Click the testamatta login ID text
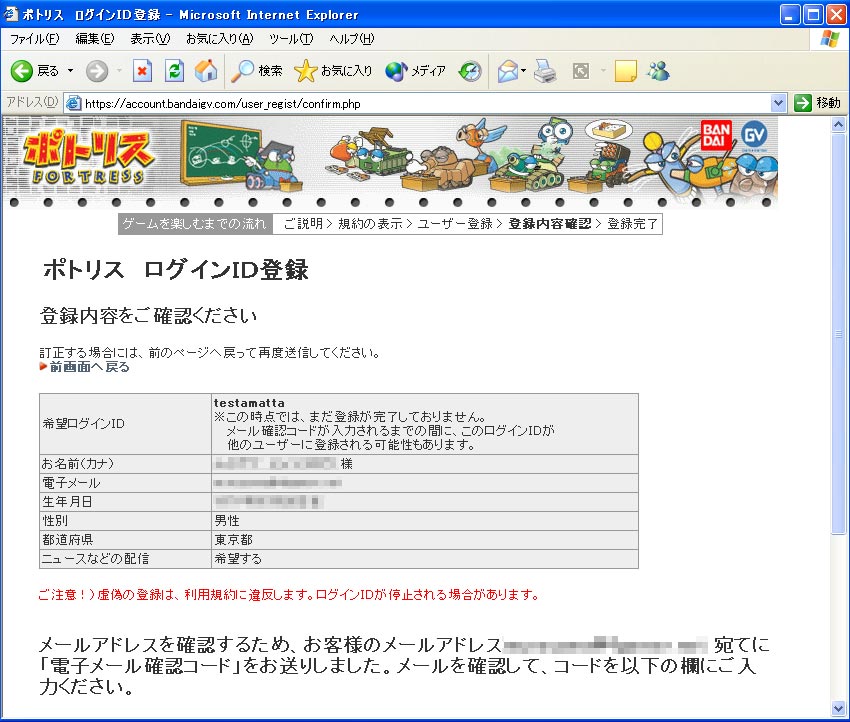Viewport: 850px width, 722px height. (x=249, y=403)
